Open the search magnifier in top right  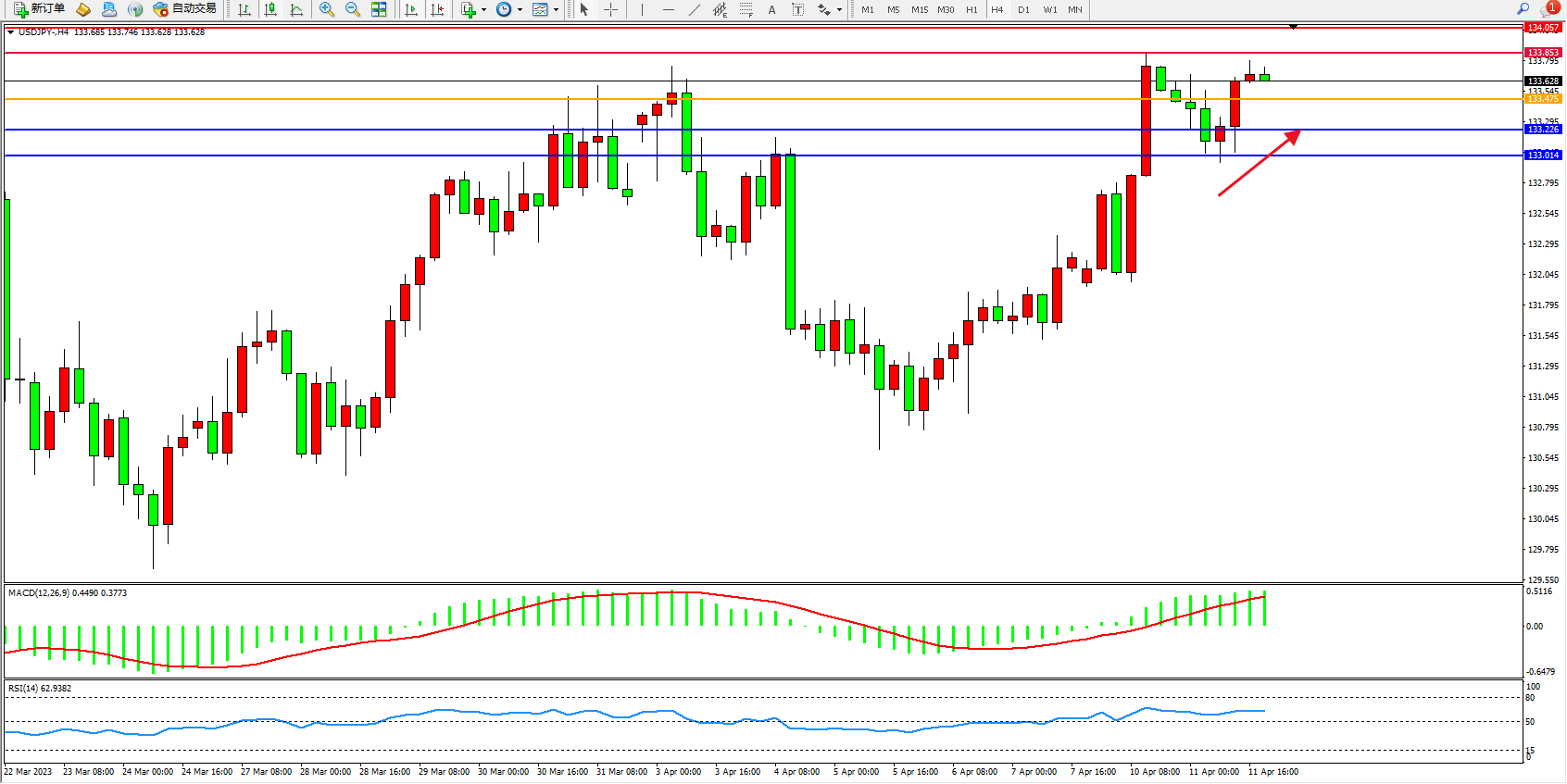tap(1523, 8)
